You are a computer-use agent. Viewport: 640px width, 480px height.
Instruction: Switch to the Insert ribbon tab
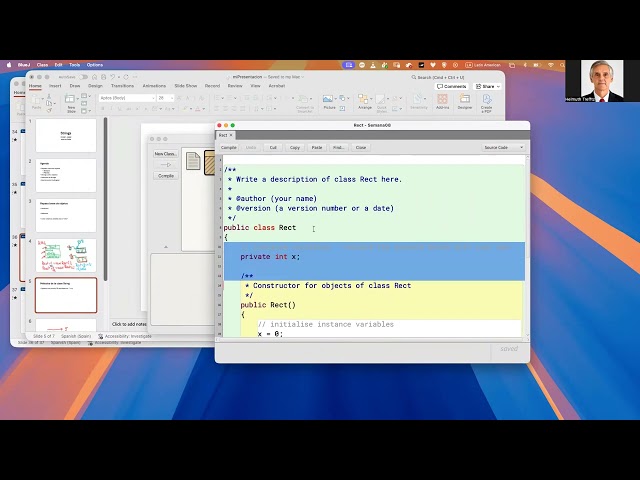55,86
